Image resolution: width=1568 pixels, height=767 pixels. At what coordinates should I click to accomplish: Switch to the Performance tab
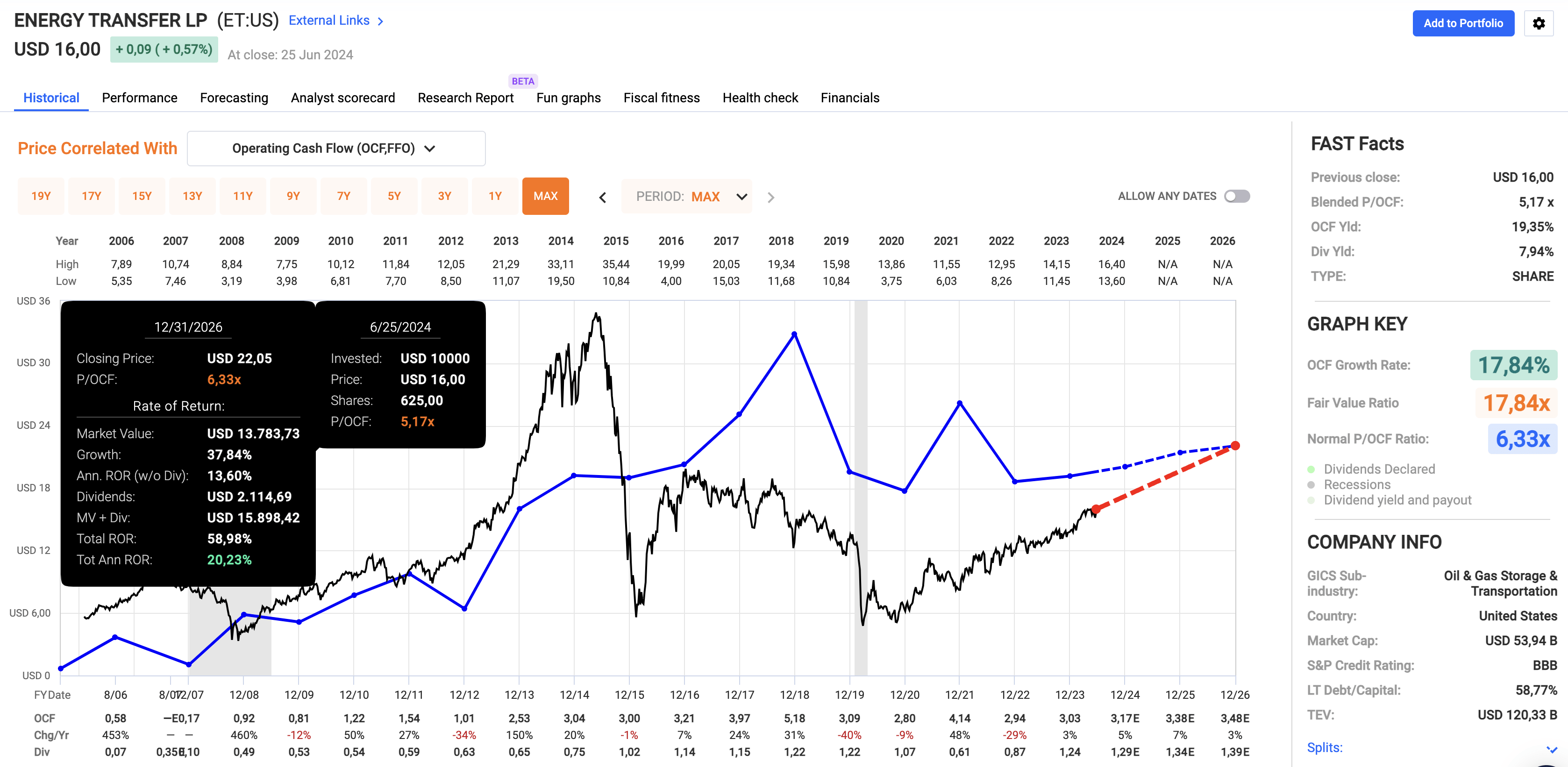[x=139, y=98]
